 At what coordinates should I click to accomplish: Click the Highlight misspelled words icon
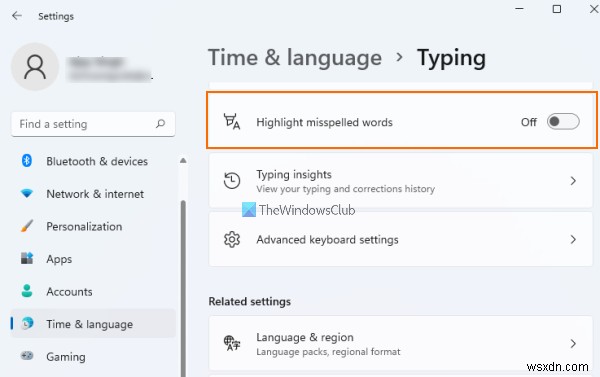(x=232, y=121)
